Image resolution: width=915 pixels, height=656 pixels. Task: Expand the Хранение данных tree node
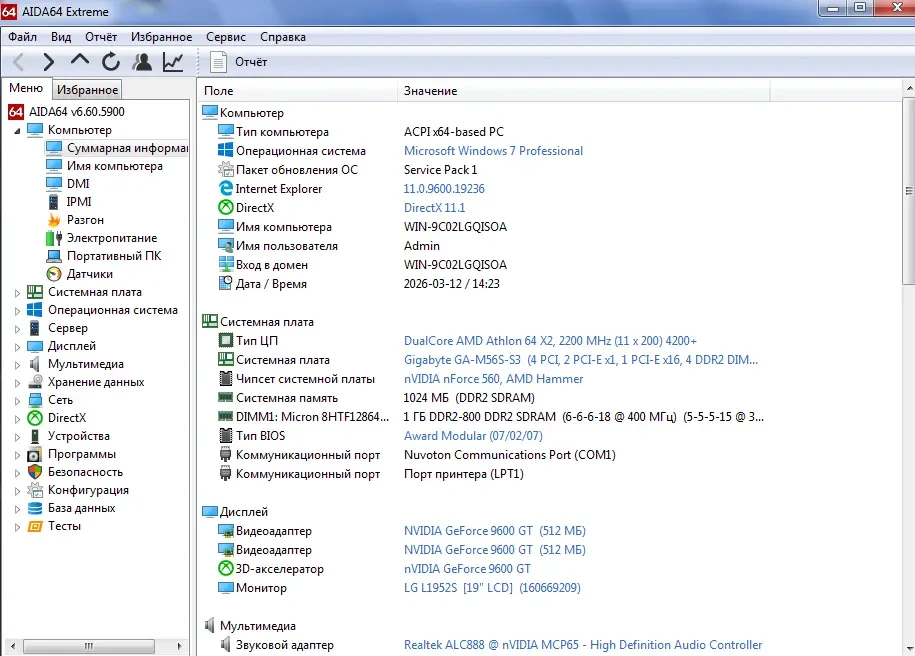[17, 383]
